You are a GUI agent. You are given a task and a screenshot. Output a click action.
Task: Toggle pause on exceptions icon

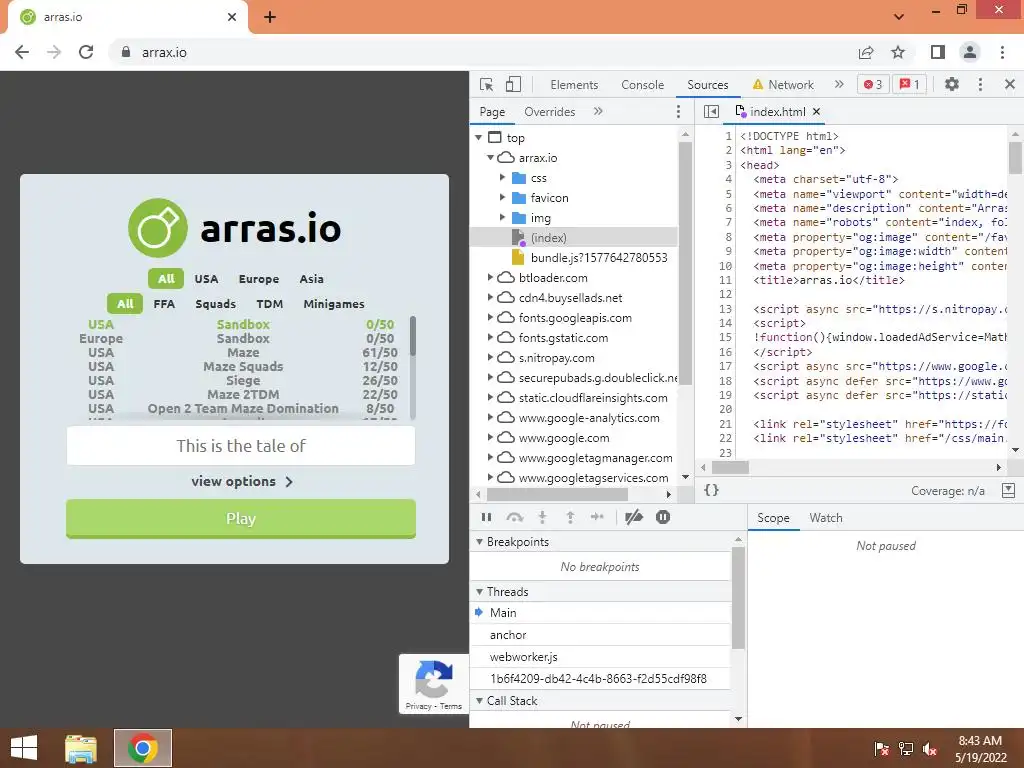pyautogui.click(x=663, y=517)
